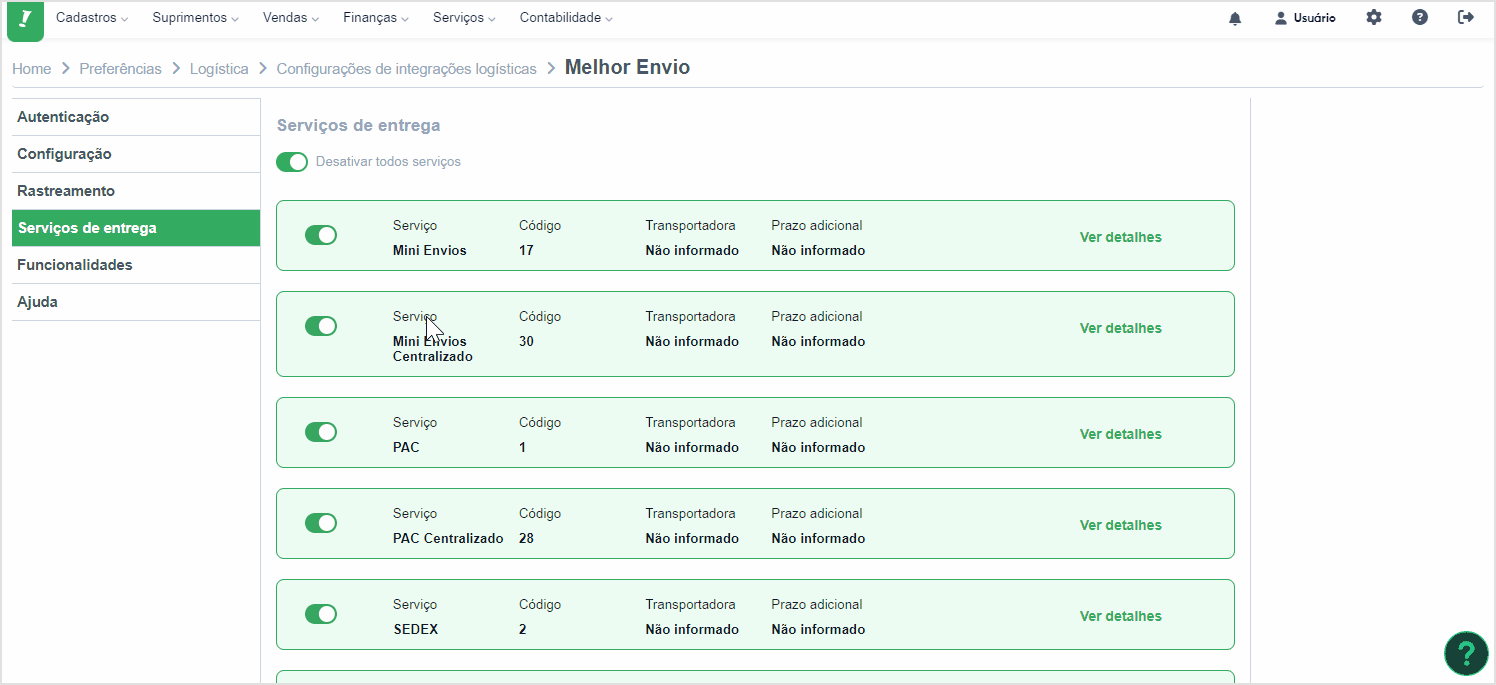Click the code value 28

click(526, 538)
